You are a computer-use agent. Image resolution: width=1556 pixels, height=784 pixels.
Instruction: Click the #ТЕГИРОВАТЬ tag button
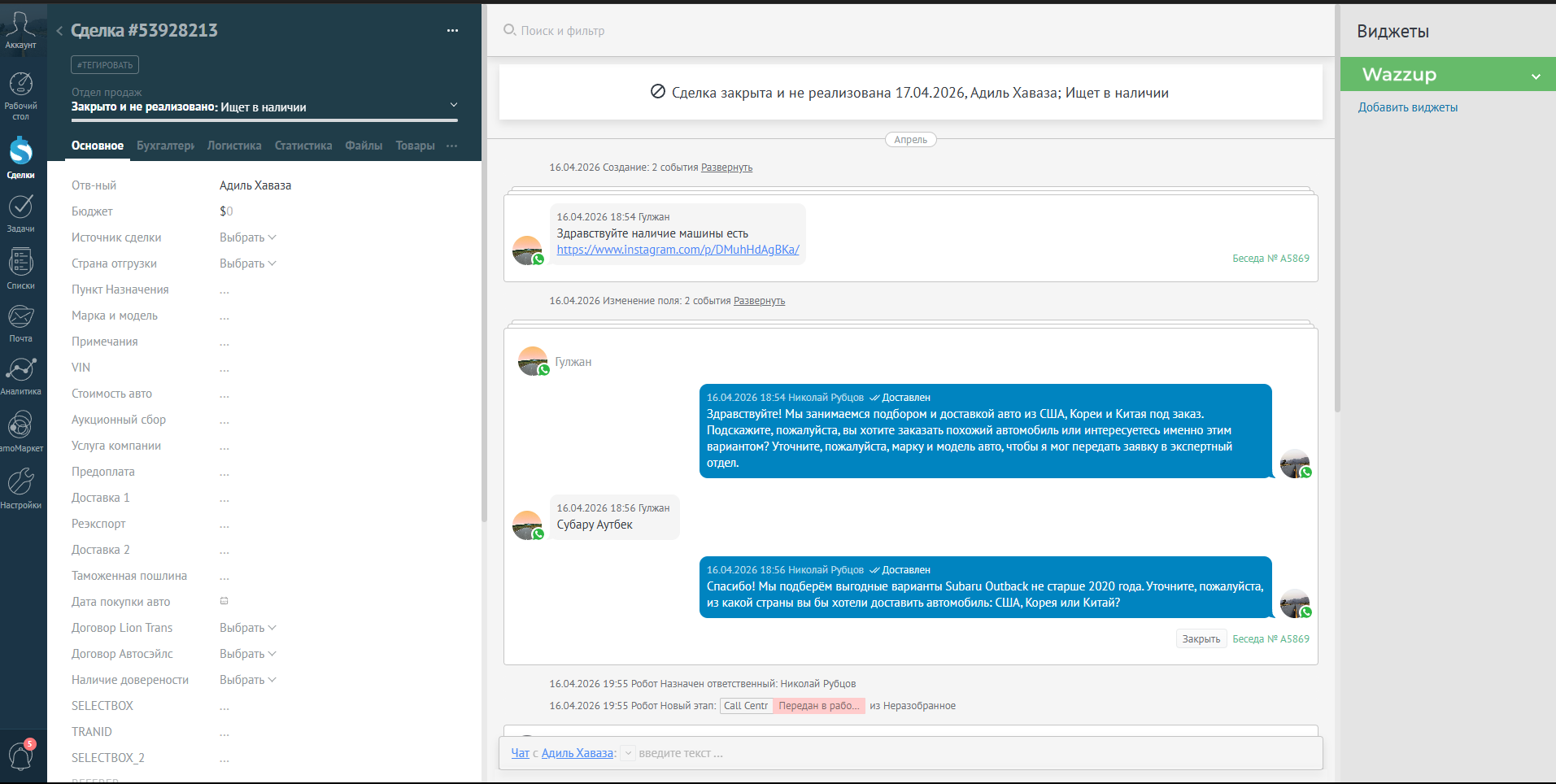coord(105,65)
